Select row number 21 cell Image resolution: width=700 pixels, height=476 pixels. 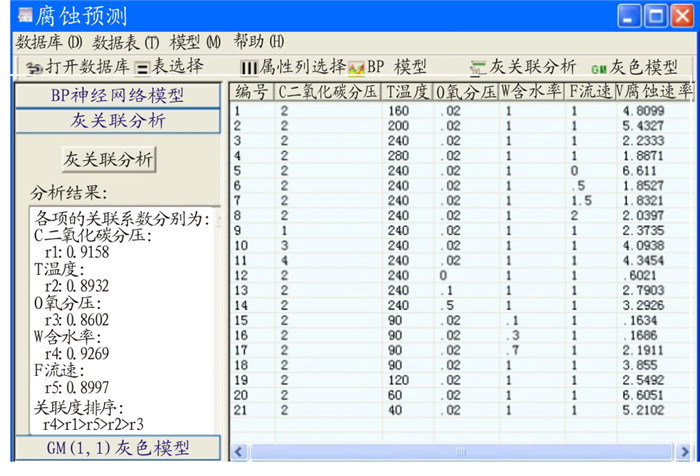pos(240,410)
